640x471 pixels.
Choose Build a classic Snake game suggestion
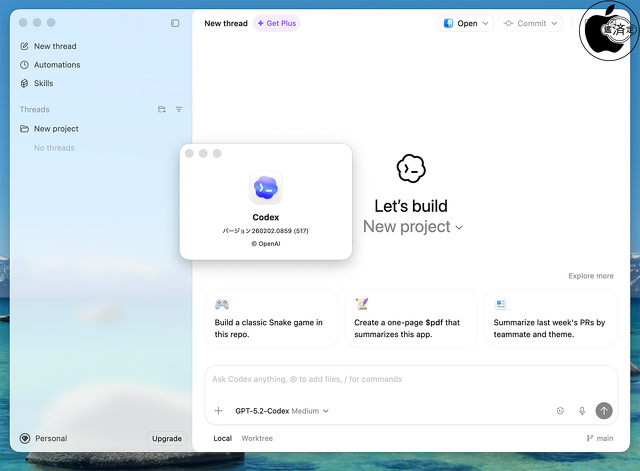(271, 319)
